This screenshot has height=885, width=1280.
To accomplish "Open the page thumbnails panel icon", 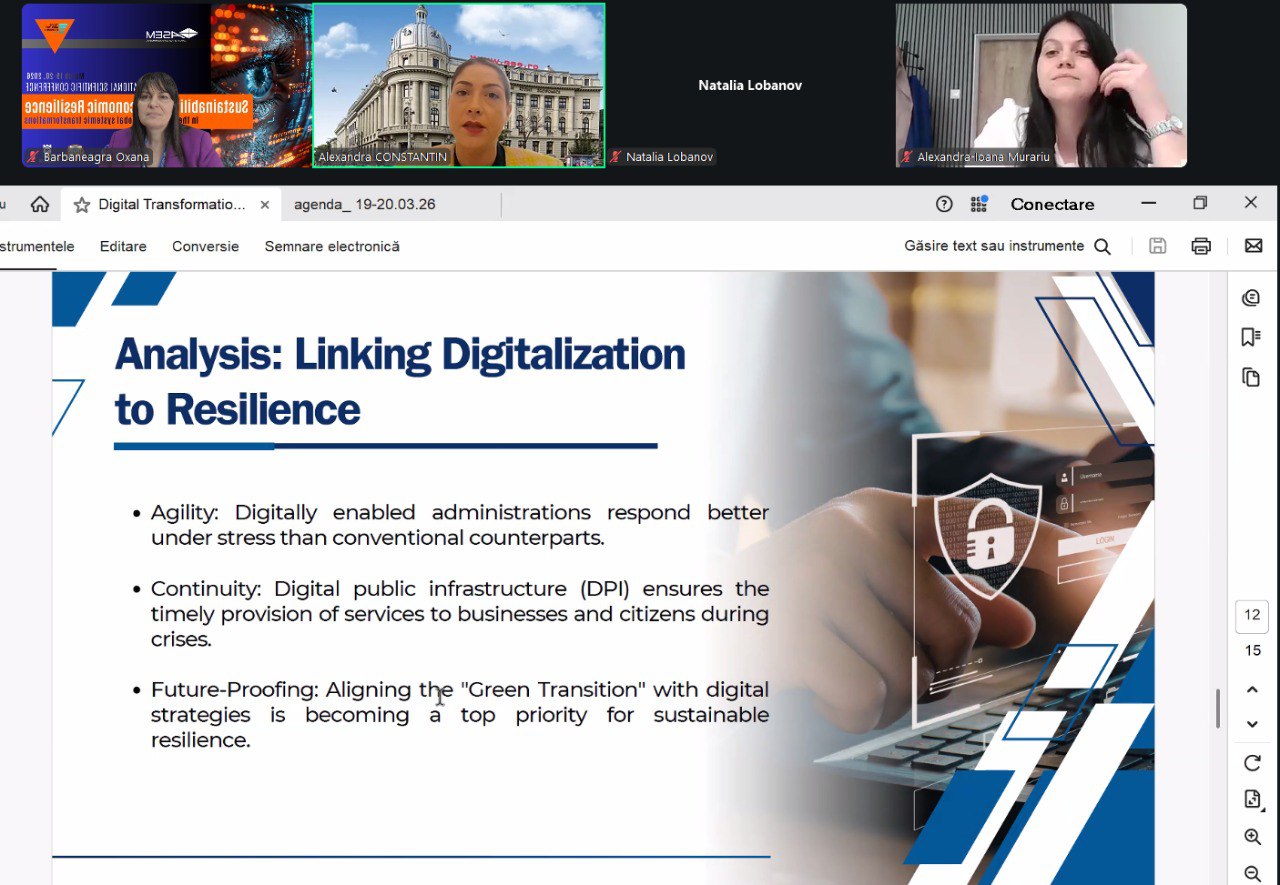I will (x=1251, y=377).
